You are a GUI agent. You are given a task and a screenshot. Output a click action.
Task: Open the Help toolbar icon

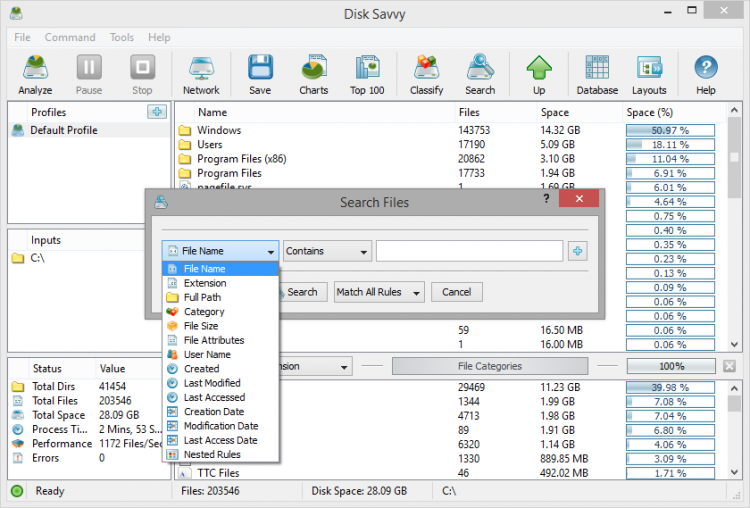(706, 75)
